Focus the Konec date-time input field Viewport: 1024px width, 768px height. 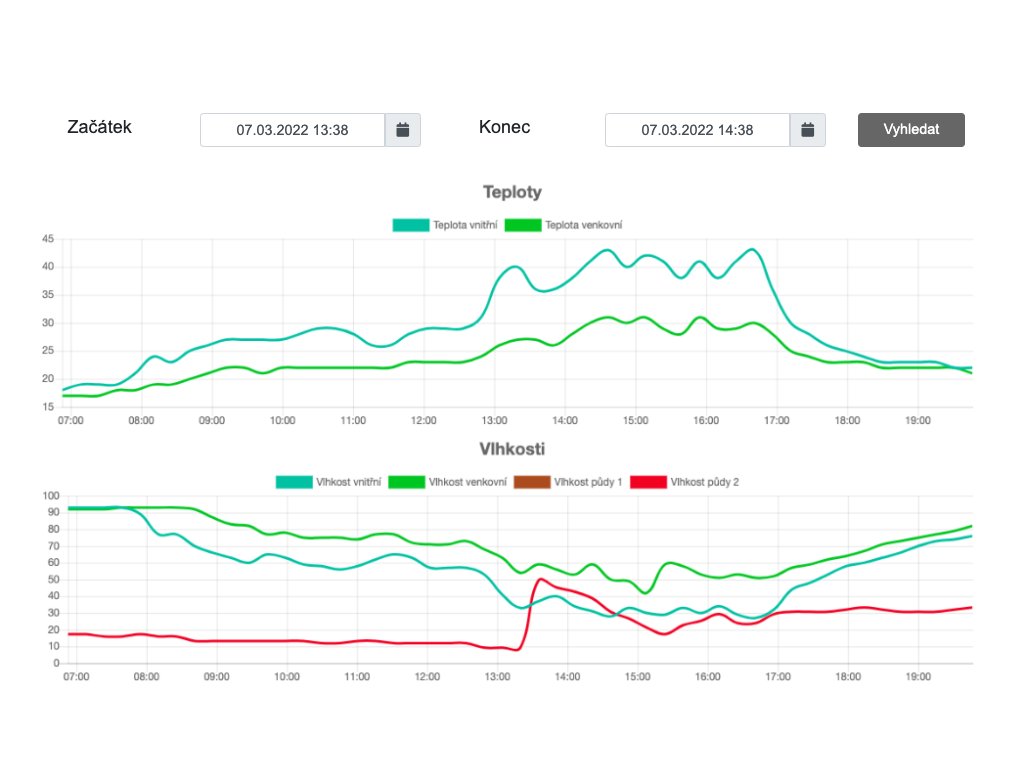[697, 130]
